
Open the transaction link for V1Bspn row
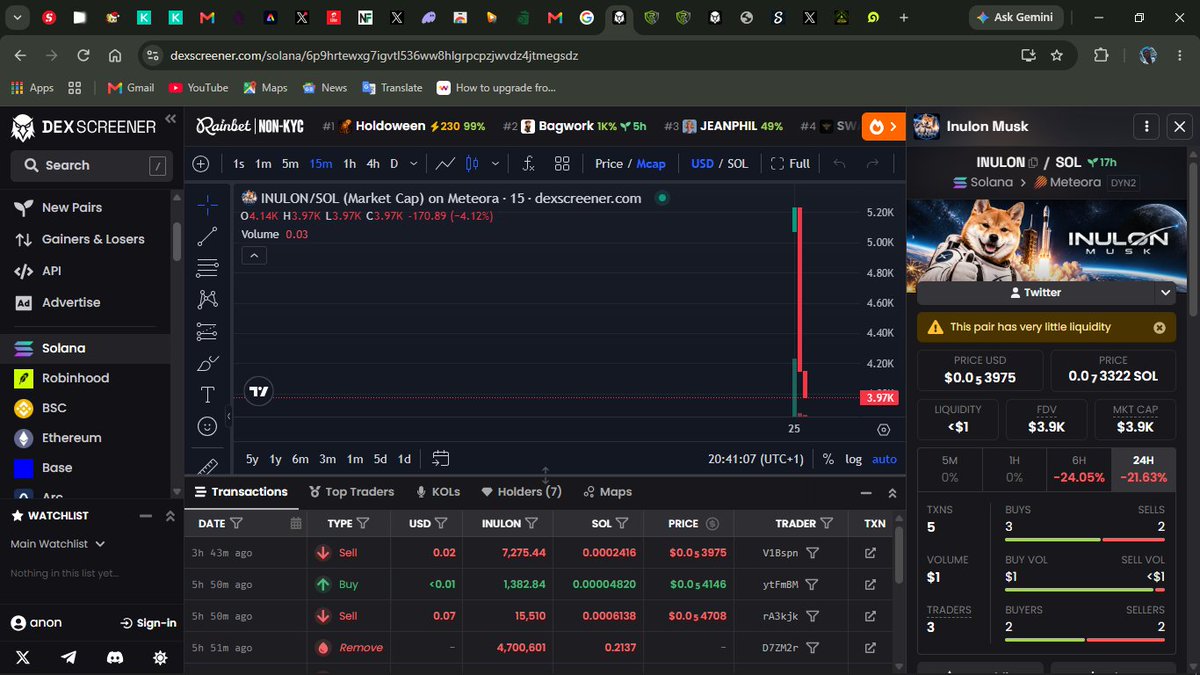(x=870, y=553)
